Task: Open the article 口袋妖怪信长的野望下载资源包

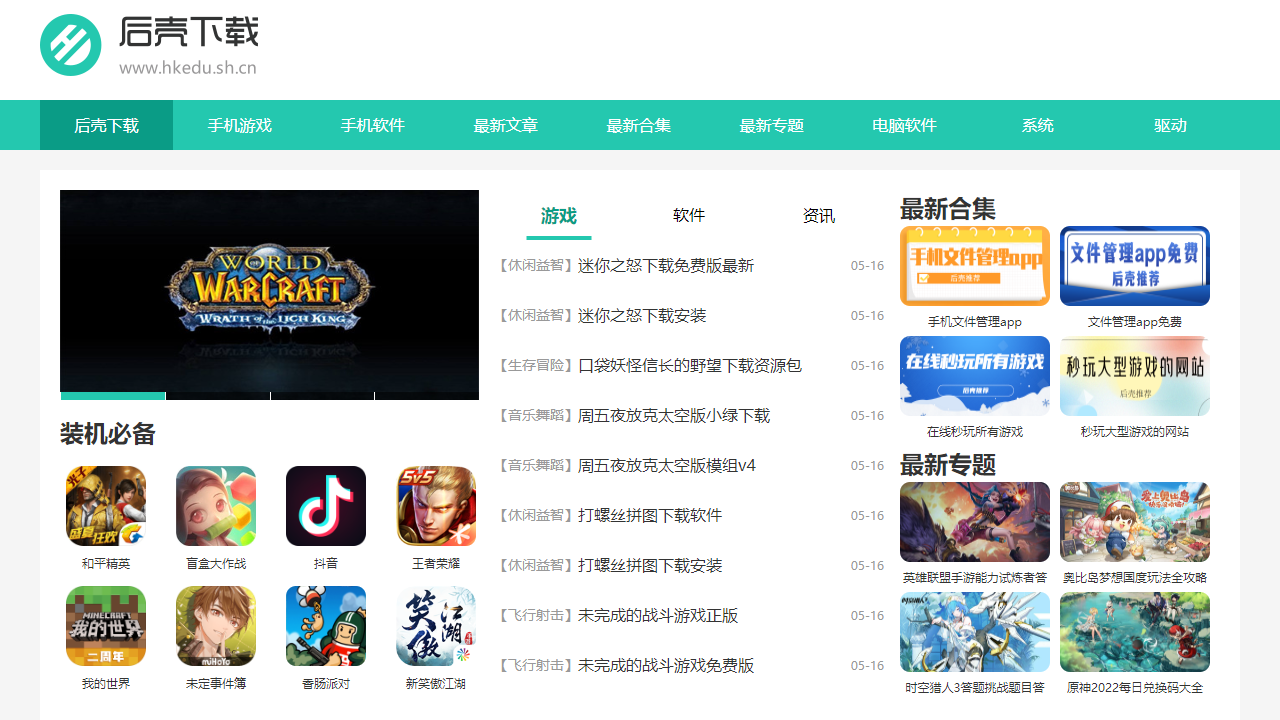Action: coord(690,366)
